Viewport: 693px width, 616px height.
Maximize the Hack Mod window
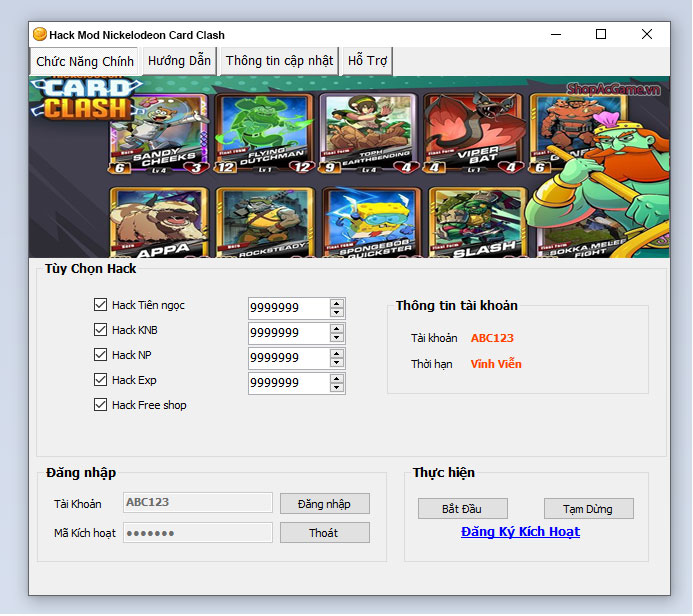[601, 34]
